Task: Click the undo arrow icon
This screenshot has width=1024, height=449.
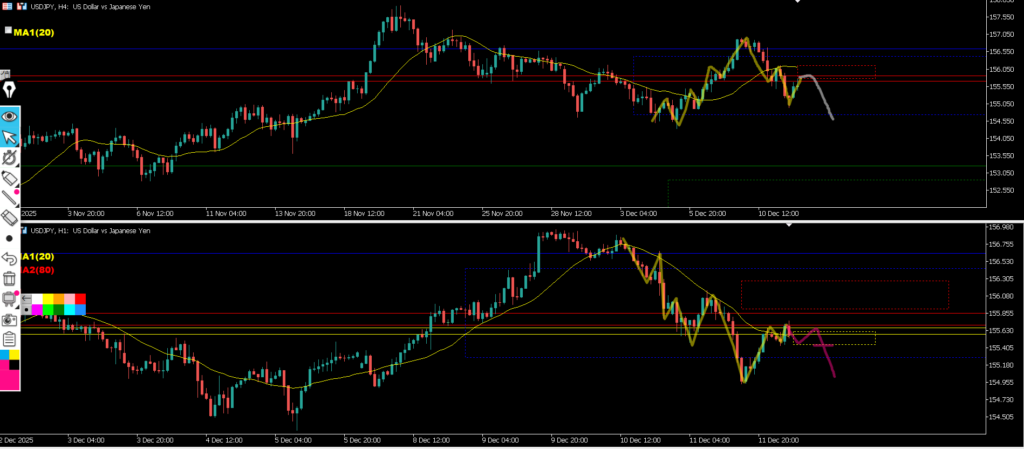Action: click(10, 258)
